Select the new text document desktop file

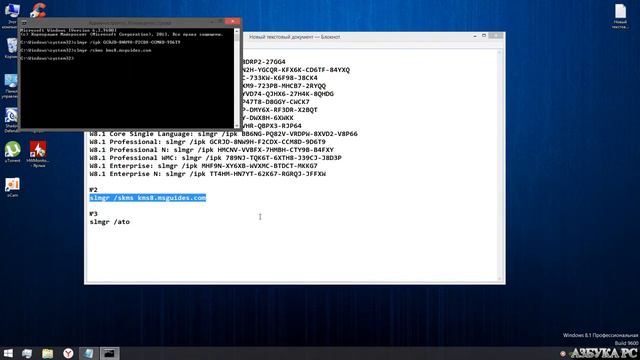pyautogui.click(x=620, y=16)
